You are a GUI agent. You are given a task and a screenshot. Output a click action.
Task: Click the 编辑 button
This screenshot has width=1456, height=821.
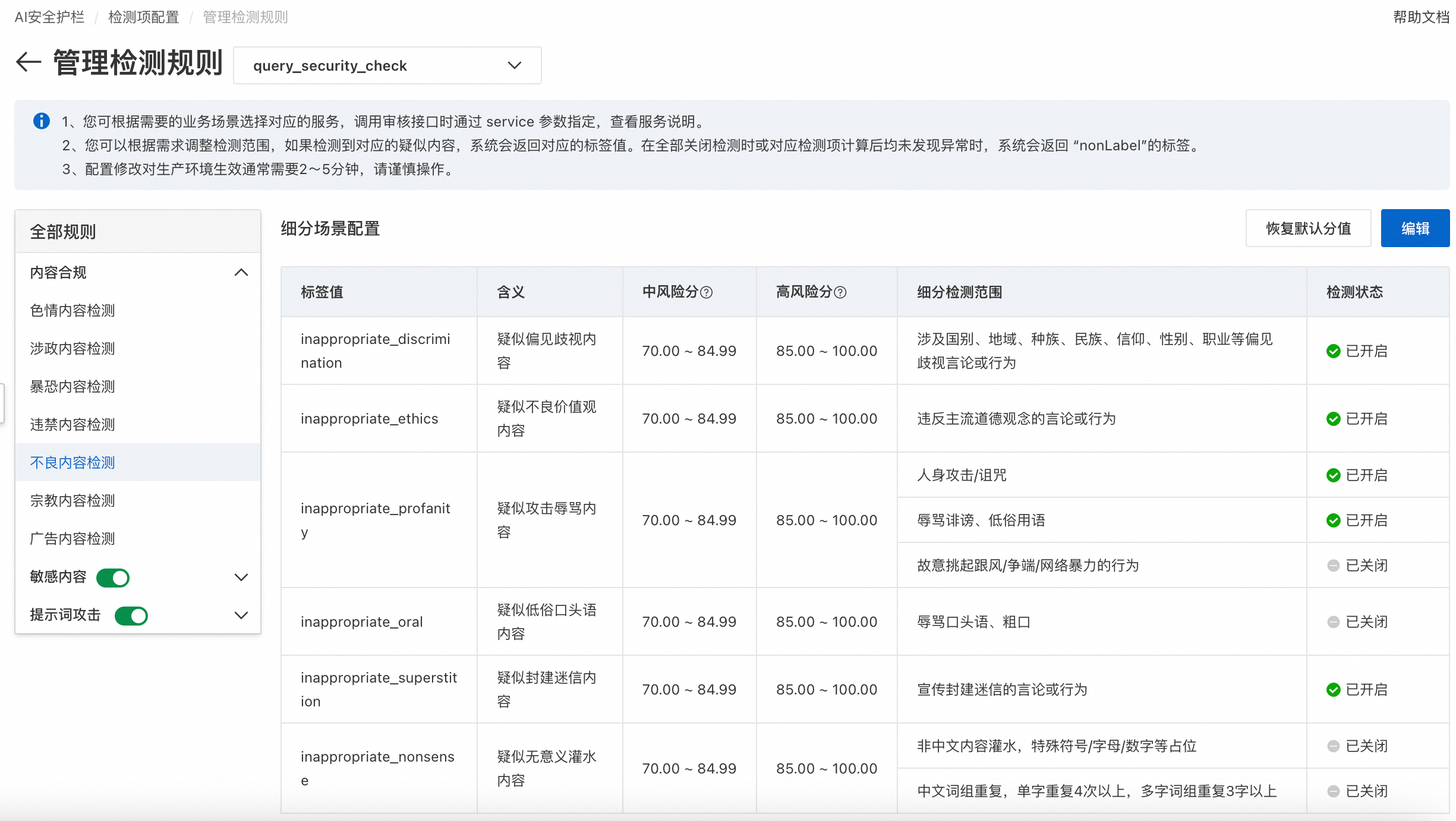[x=1415, y=228]
